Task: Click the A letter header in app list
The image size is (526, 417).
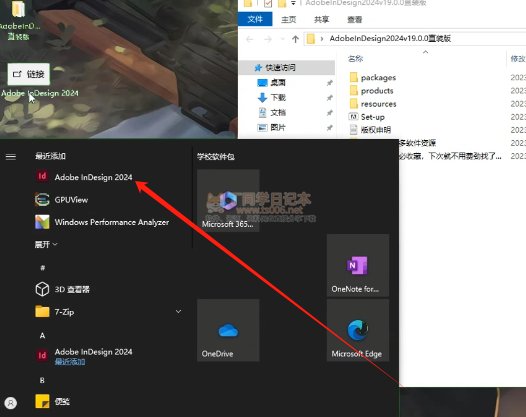Action: pyautogui.click(x=42, y=335)
